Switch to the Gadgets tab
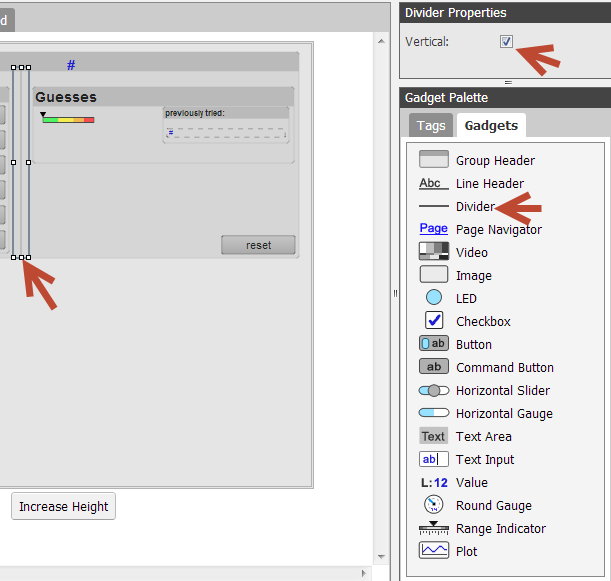The width and height of the screenshot is (611, 581). (491, 125)
